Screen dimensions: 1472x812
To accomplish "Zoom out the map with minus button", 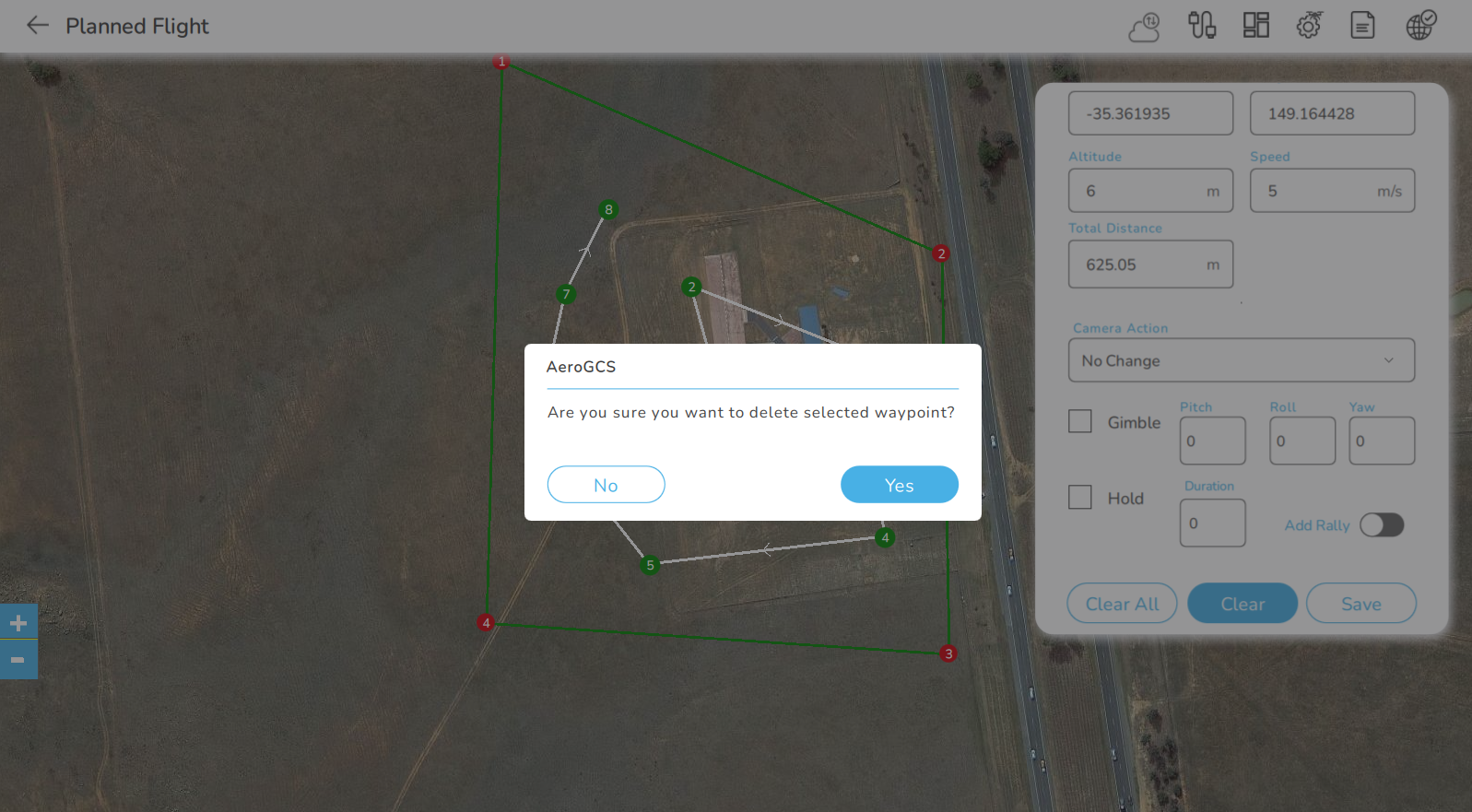I will tap(18, 661).
